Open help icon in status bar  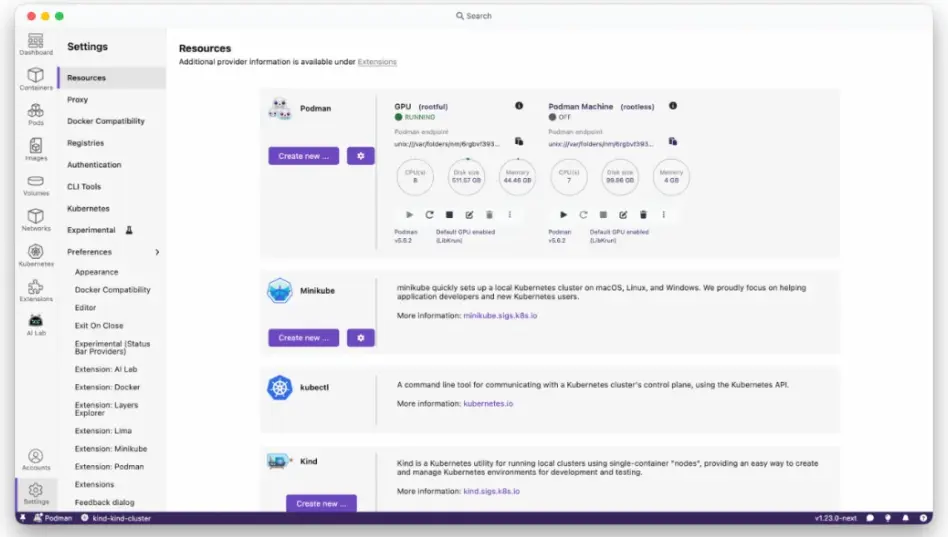923,518
